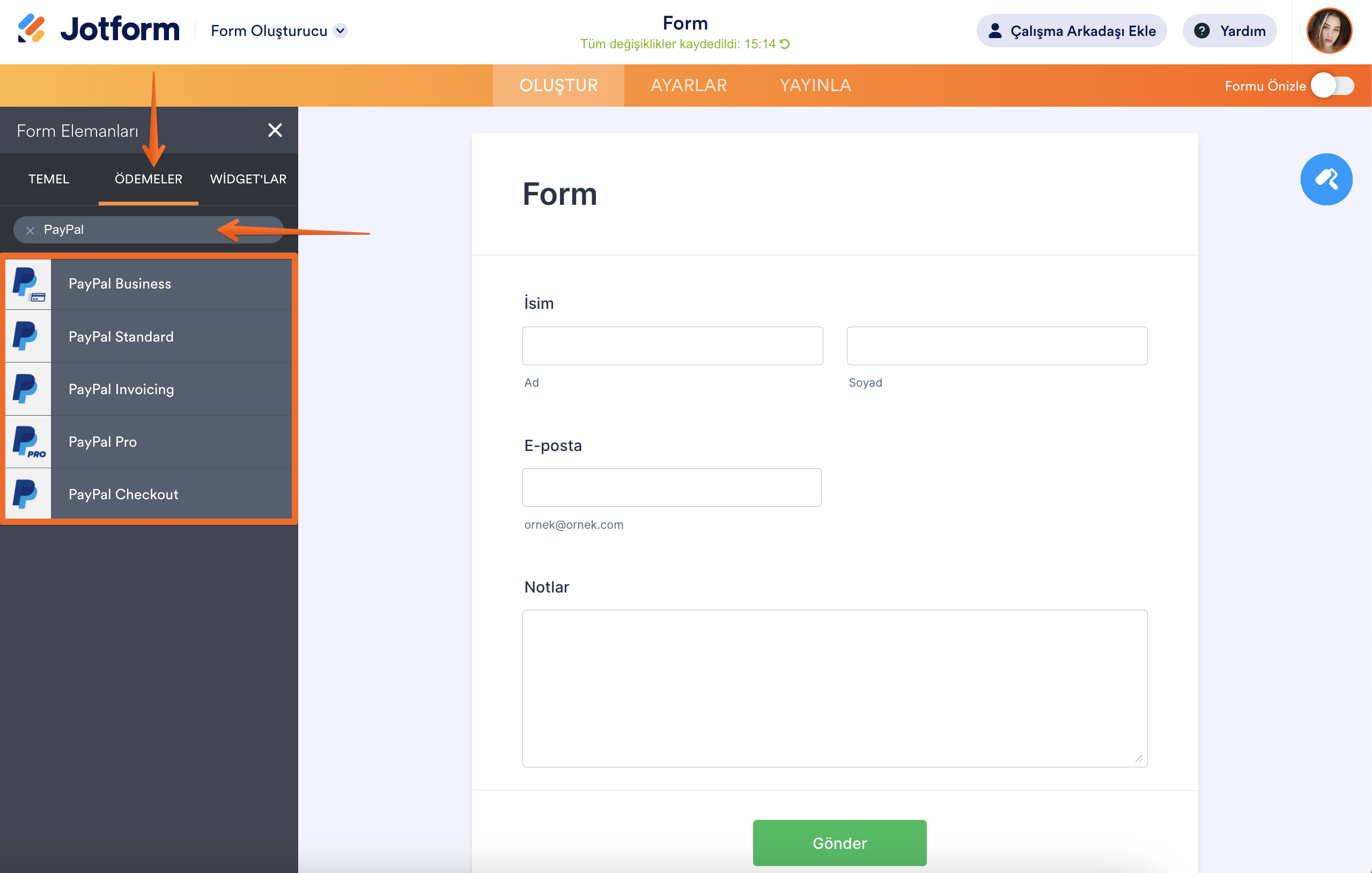
Task: Click Çalışma Arkadaşı Ekle button
Action: [x=1071, y=31]
